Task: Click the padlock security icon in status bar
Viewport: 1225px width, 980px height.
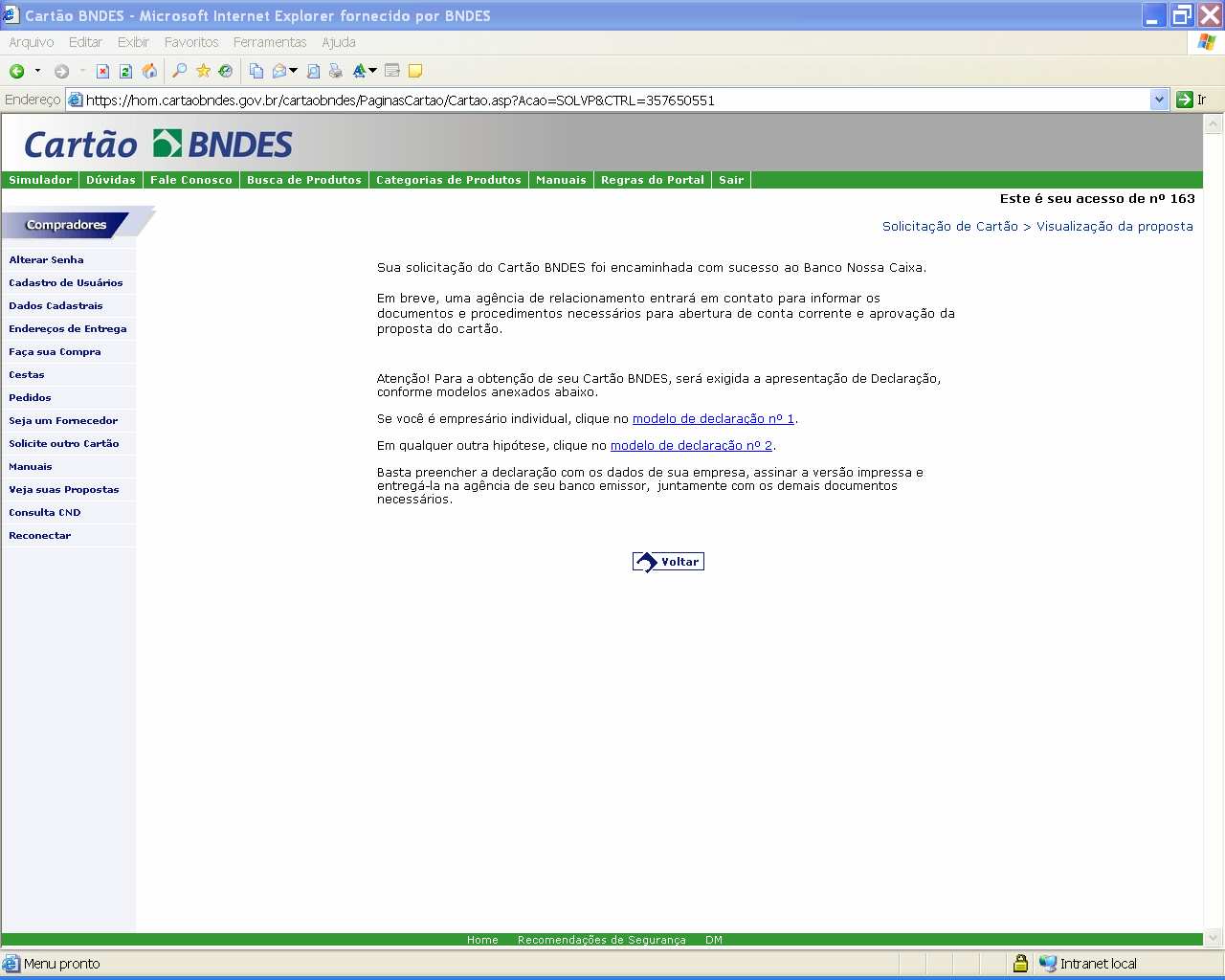Action: point(1020,964)
